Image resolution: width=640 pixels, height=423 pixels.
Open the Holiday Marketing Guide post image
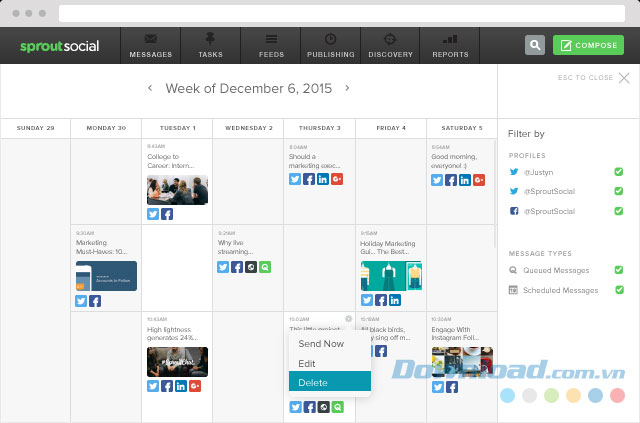[391, 276]
